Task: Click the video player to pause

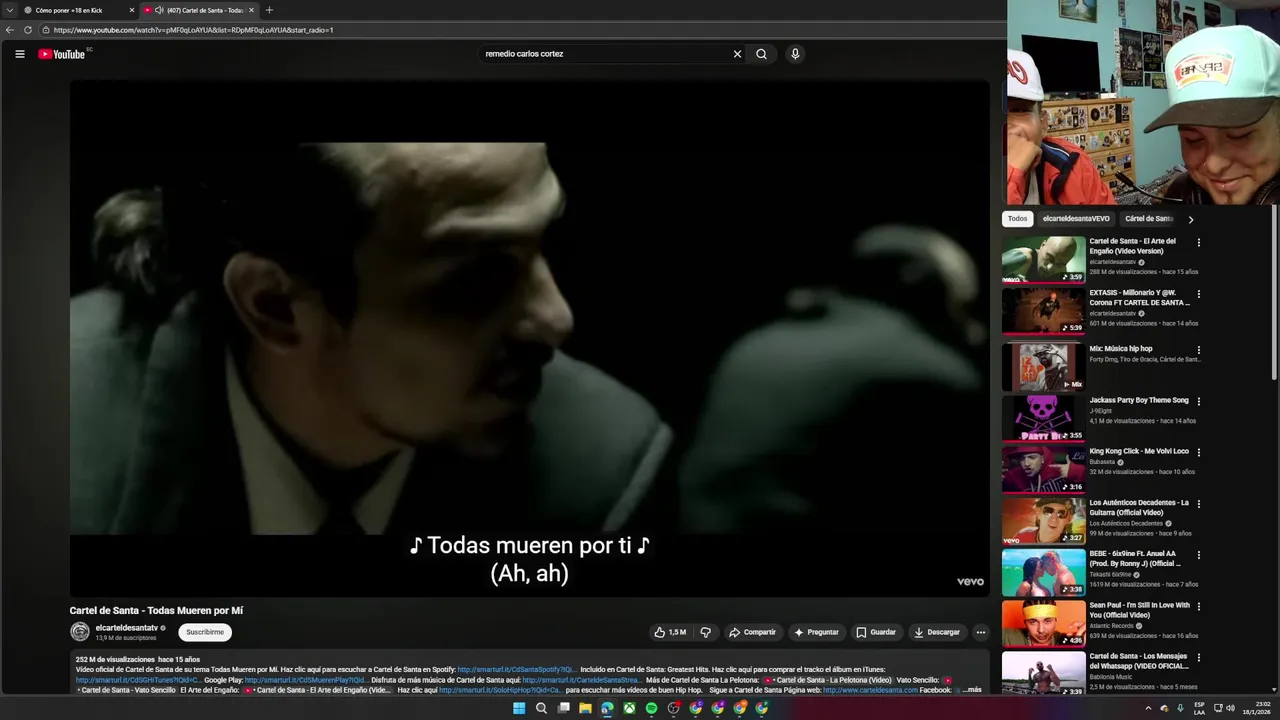Action: [529, 338]
